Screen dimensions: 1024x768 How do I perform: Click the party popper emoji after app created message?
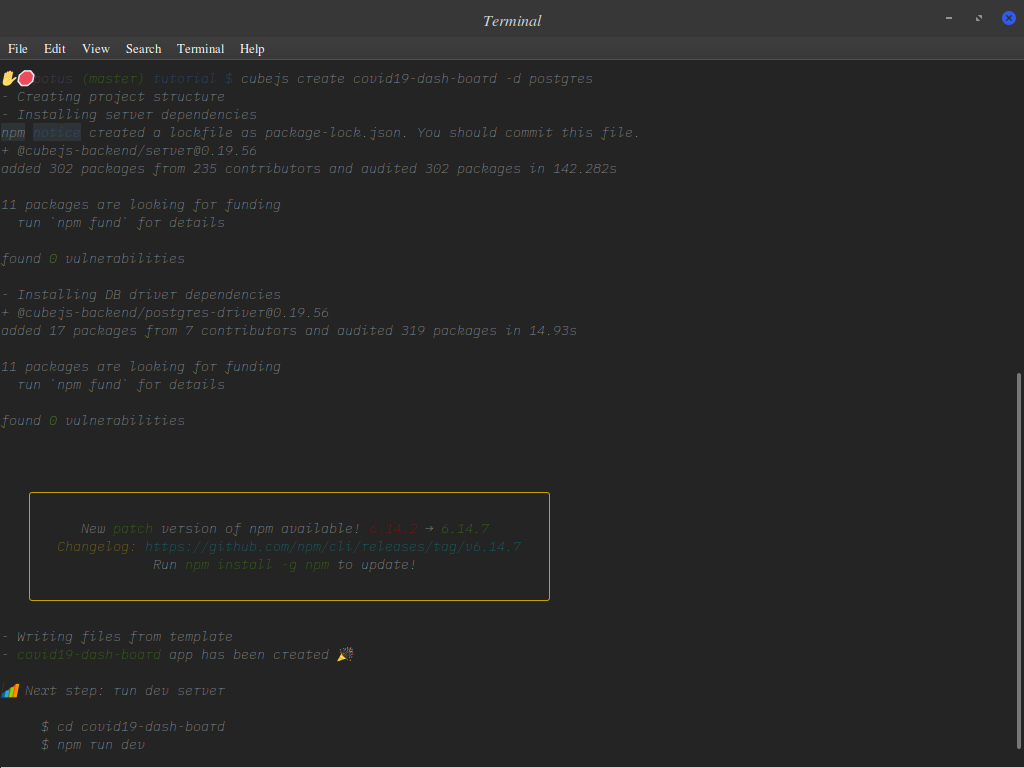click(x=345, y=654)
